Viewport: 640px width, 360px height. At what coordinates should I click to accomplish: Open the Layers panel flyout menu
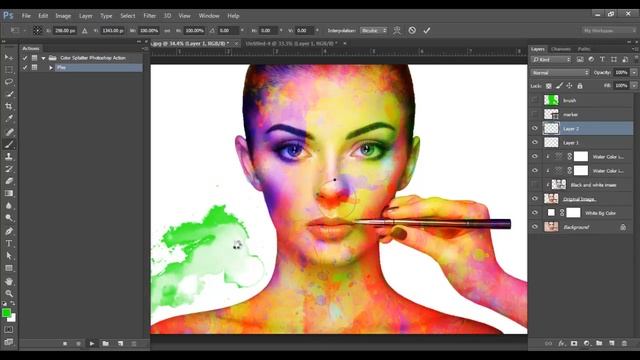[635, 49]
